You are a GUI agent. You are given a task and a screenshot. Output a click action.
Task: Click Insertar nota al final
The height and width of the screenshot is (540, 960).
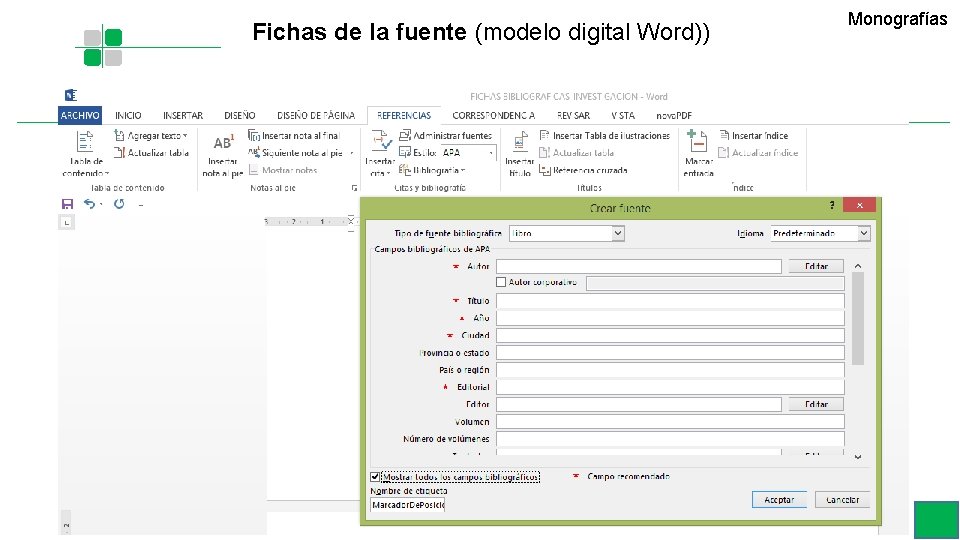coord(294,135)
